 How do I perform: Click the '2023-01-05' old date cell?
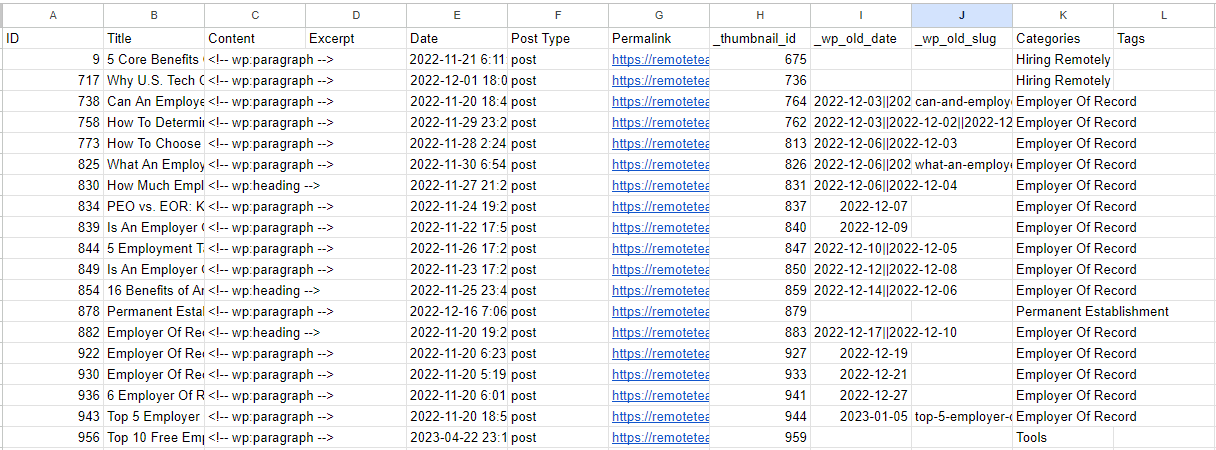pyautogui.click(x=860, y=417)
